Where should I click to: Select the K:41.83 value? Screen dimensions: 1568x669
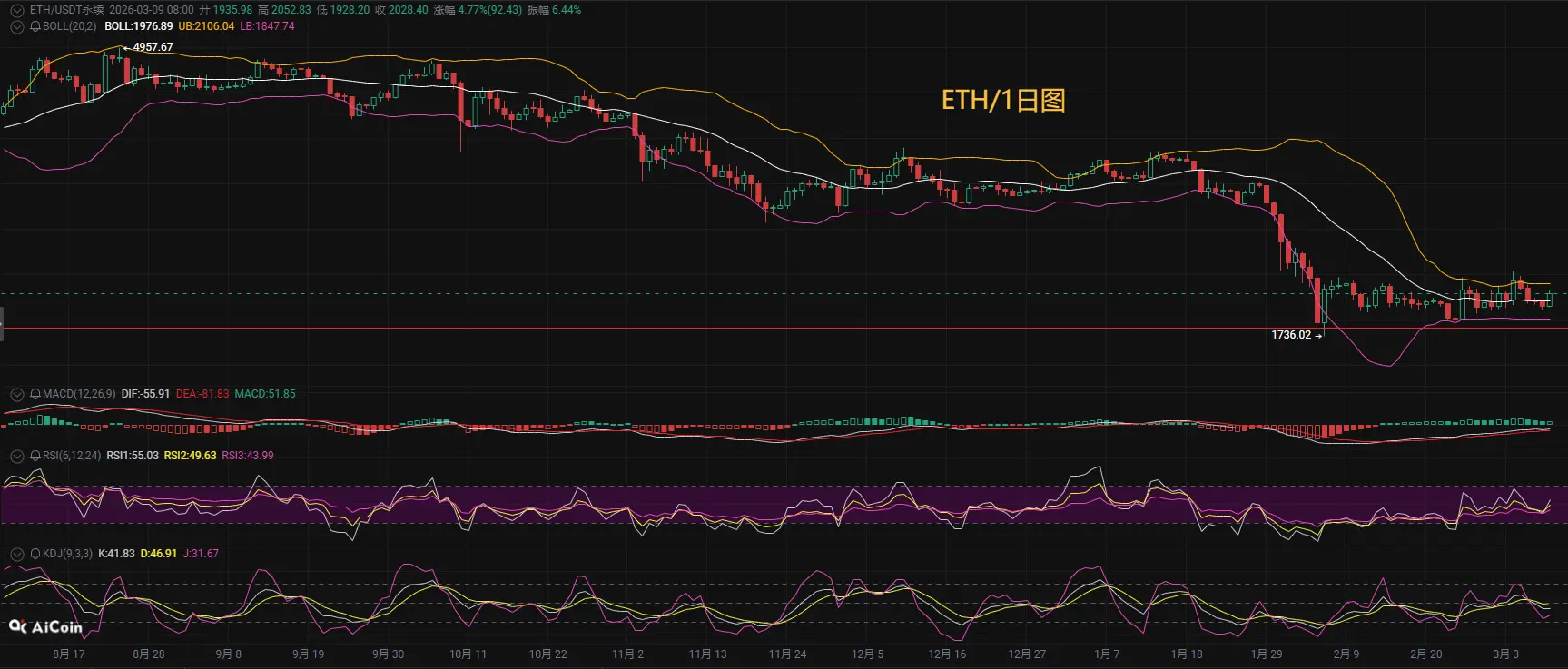click(x=116, y=554)
